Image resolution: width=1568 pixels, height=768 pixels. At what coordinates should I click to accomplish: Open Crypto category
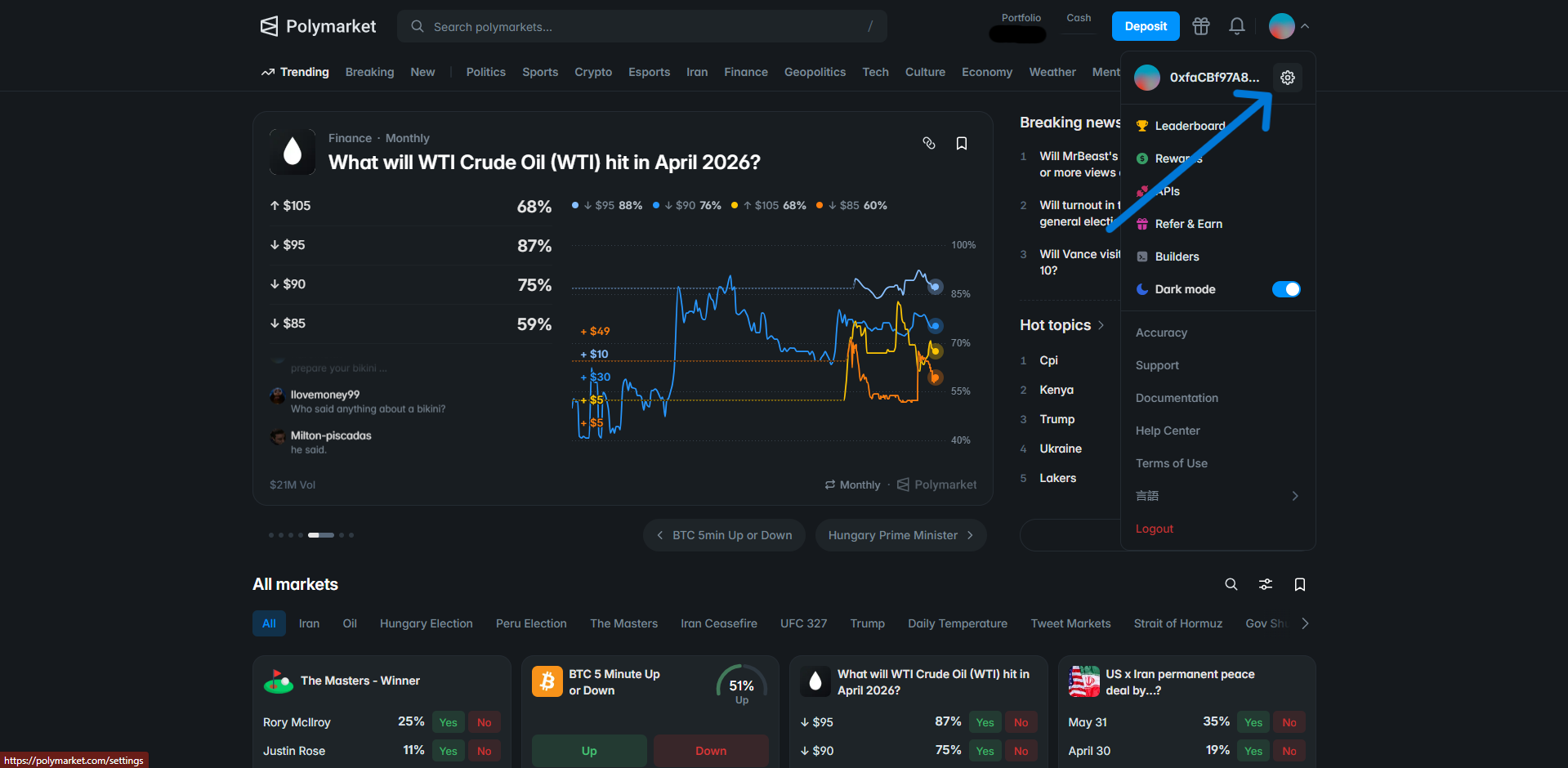point(593,72)
